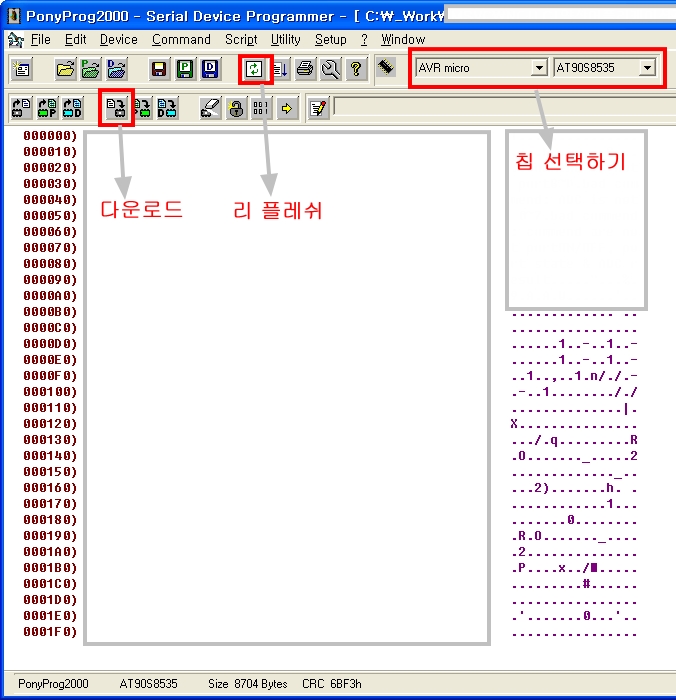
Task: Click the Edit note notepad icon
Action: click(x=318, y=108)
